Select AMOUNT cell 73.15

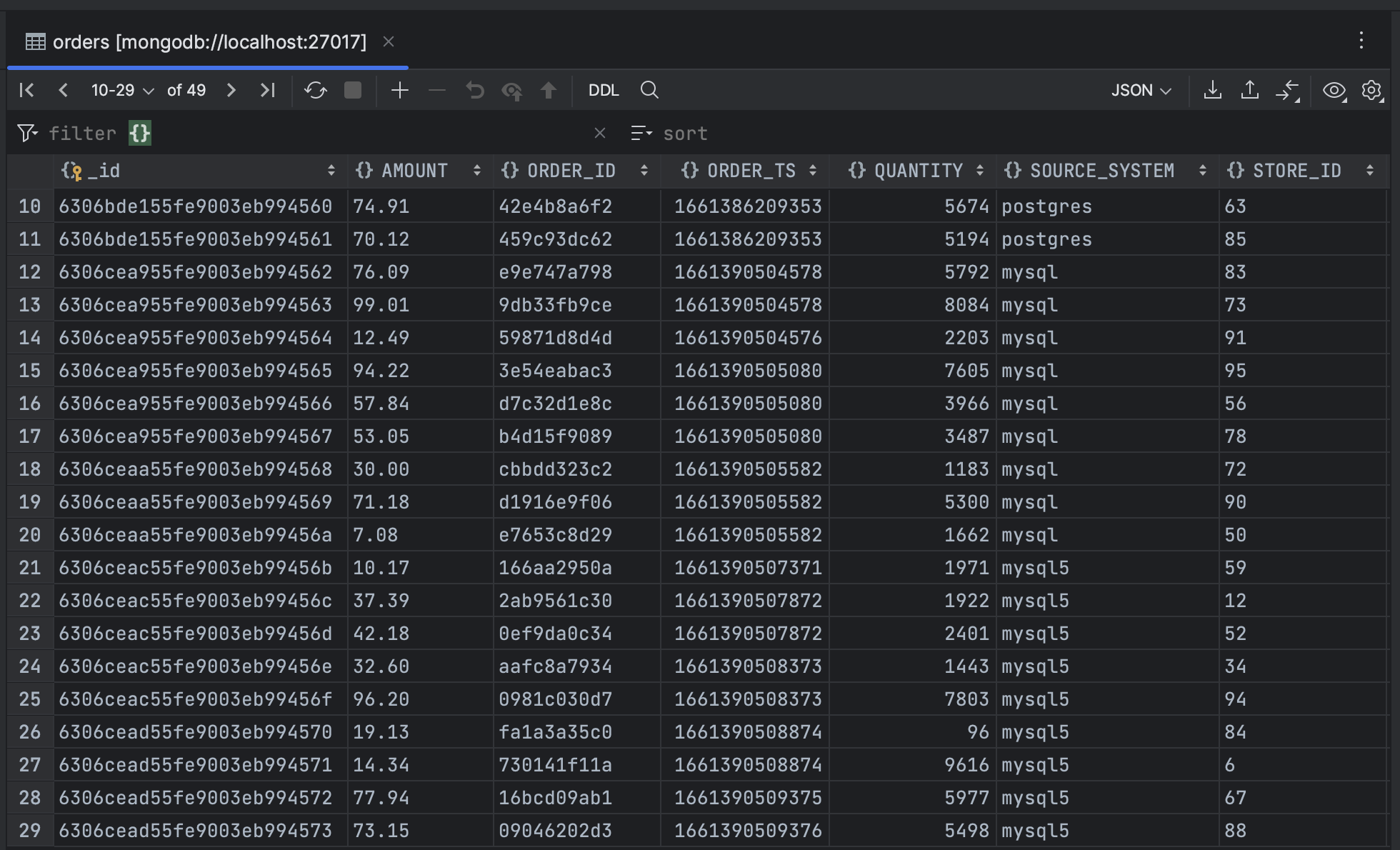coord(420,831)
